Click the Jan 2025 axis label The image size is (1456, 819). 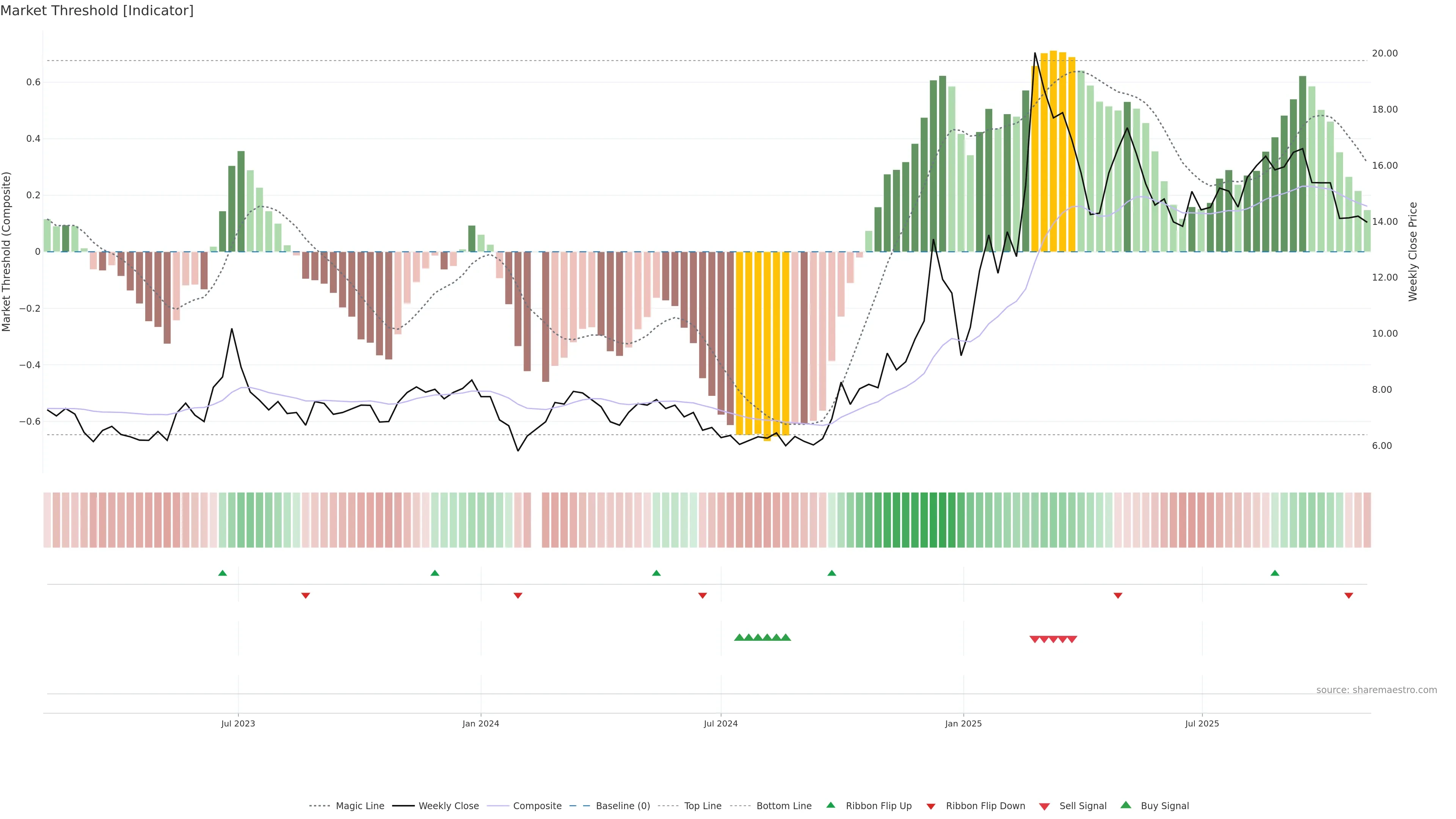(x=963, y=723)
